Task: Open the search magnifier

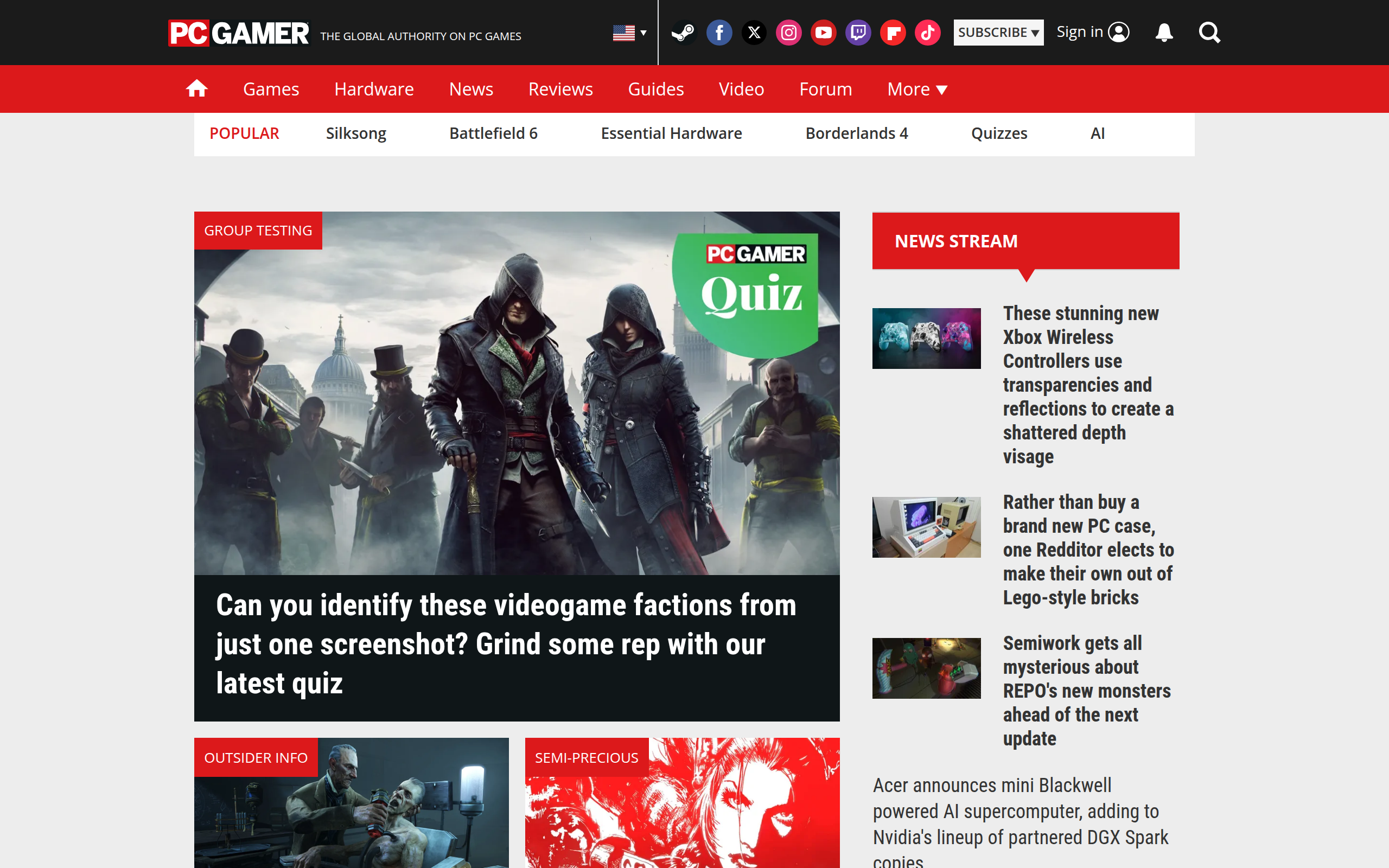Action: tap(1209, 33)
